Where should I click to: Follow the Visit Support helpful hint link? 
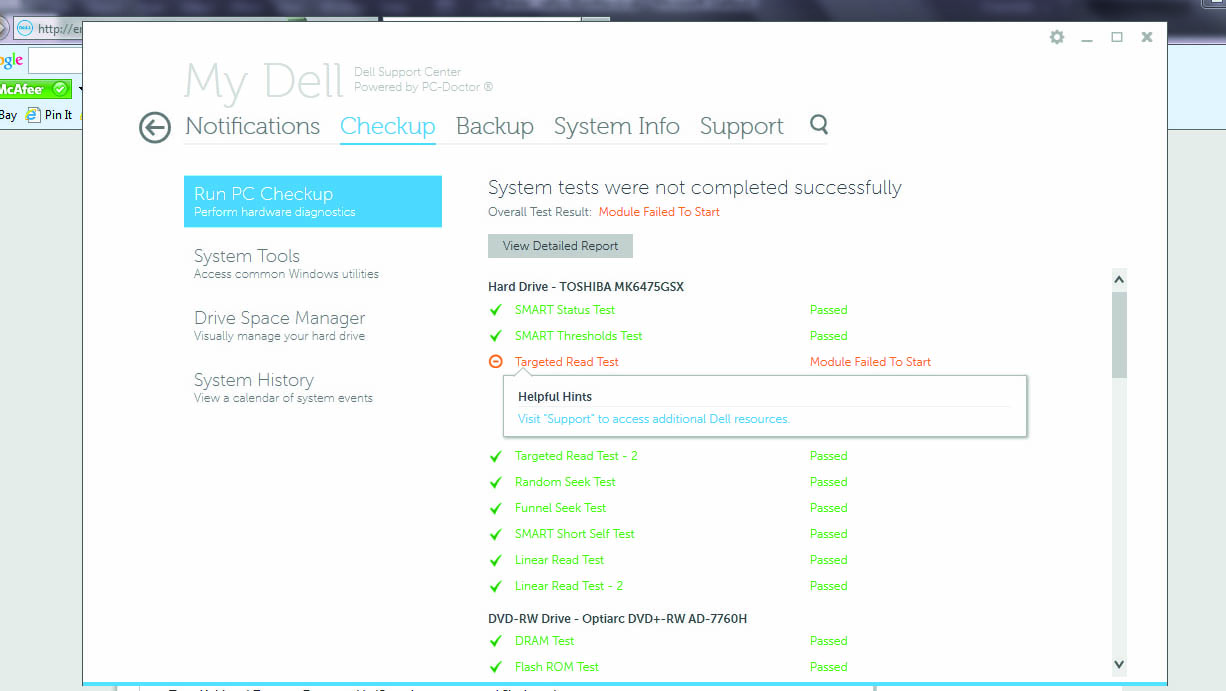[653, 419]
